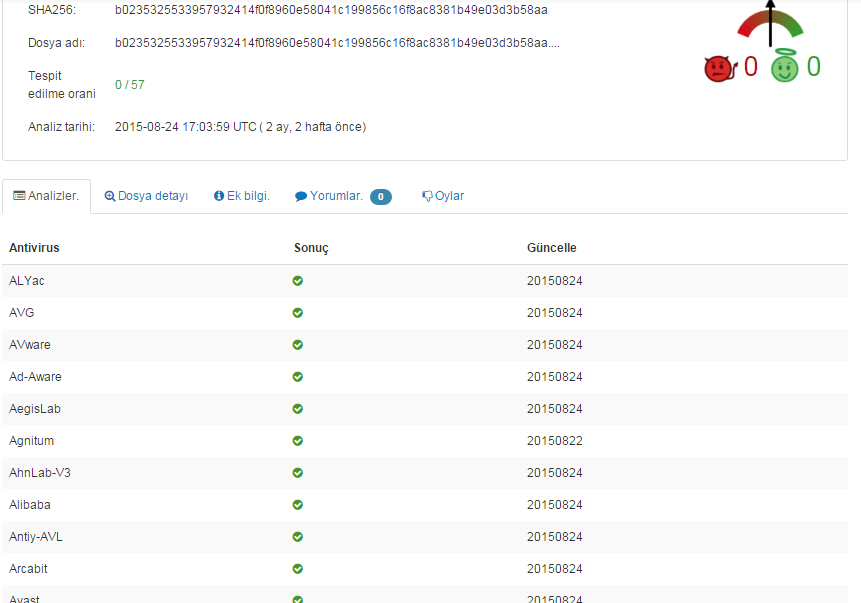The image size is (861, 603).
Task: Switch to the Dosya detayı tab
Action: 146,196
